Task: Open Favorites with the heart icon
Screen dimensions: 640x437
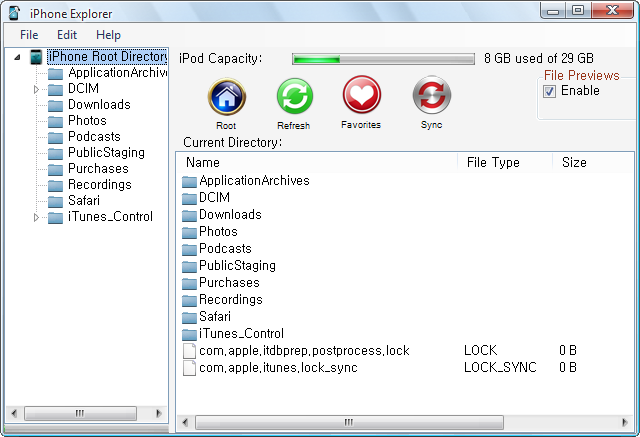Action: click(x=362, y=95)
